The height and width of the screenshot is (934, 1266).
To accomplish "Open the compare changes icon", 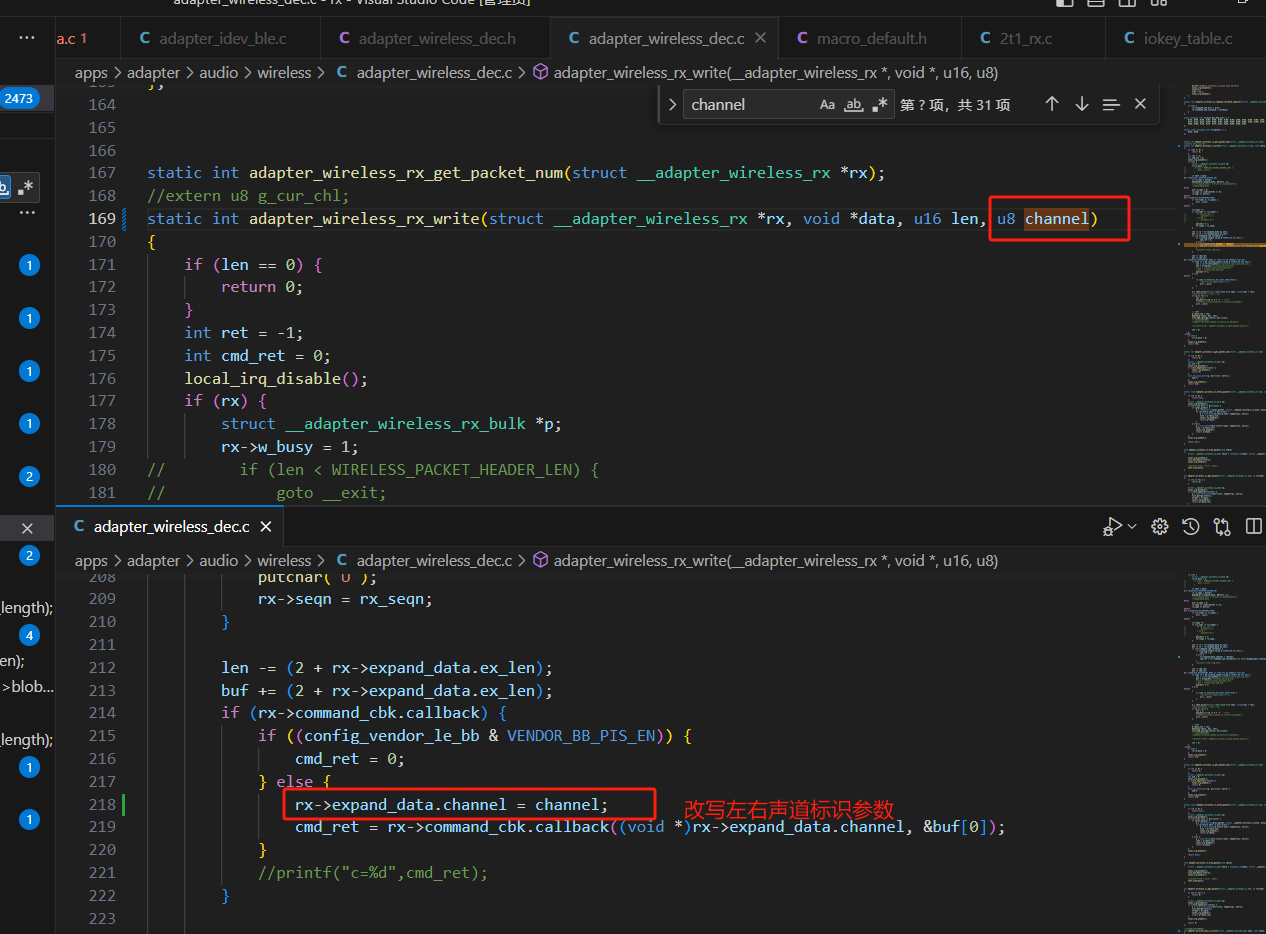I will point(1221,526).
